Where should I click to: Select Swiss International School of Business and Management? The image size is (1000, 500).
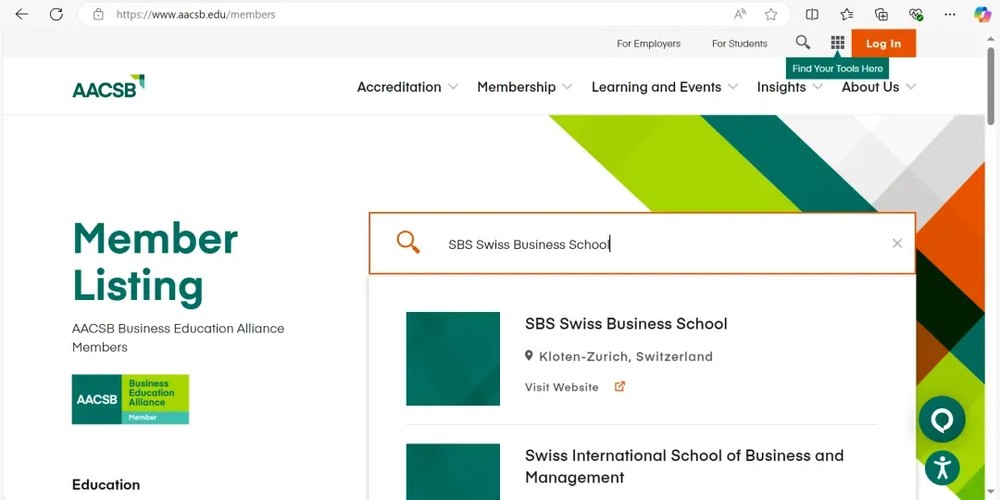click(684, 466)
